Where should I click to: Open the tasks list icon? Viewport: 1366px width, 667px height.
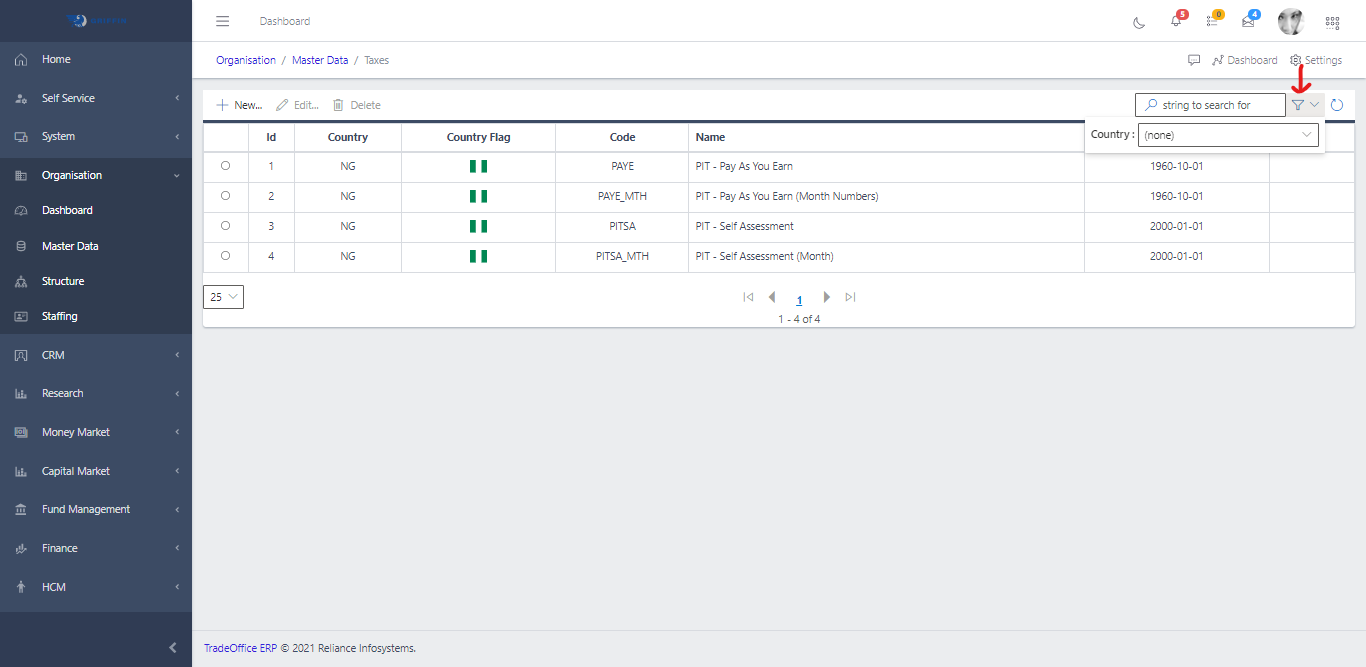coord(1212,21)
